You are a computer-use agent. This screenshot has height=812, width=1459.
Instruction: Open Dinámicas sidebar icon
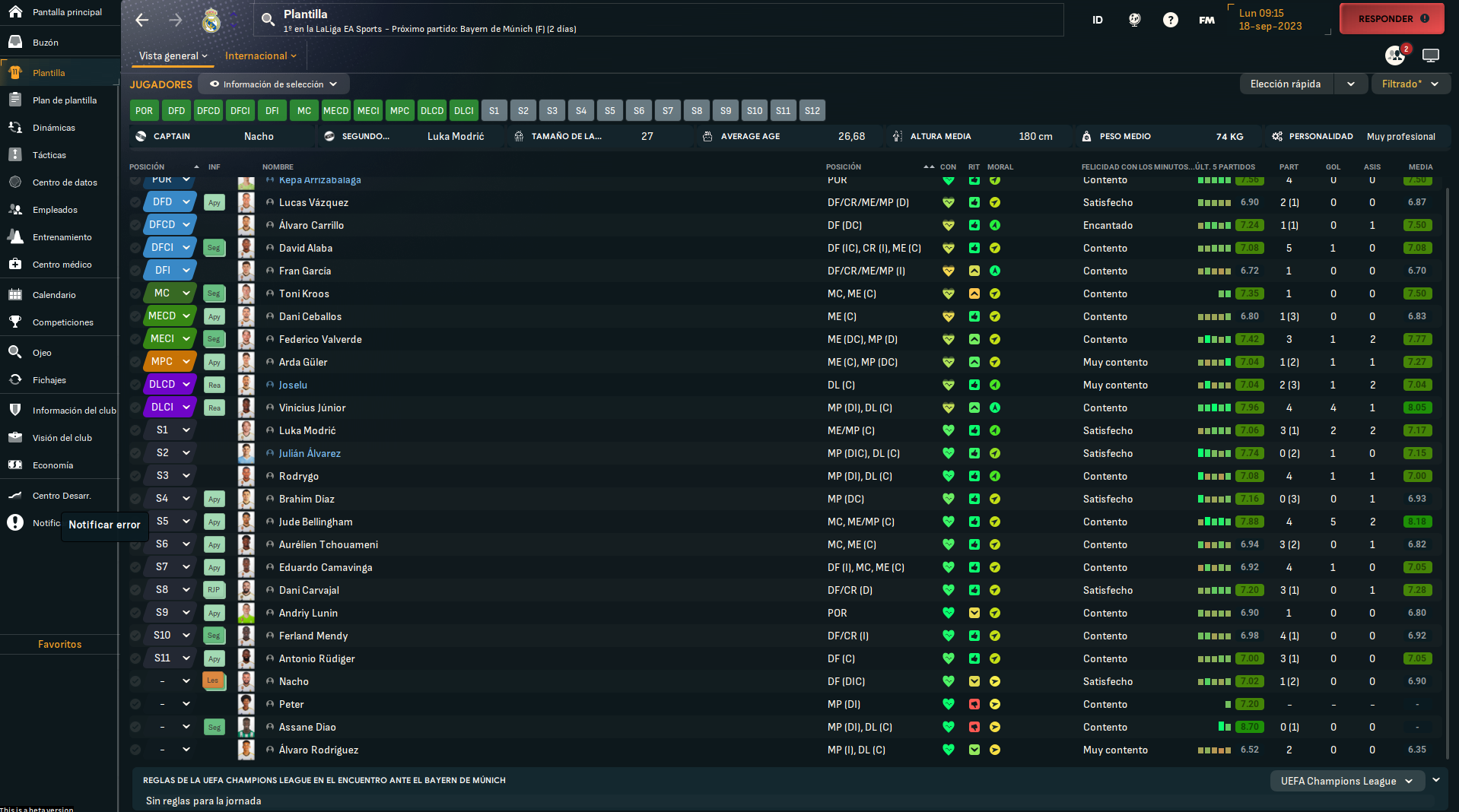tap(15, 128)
